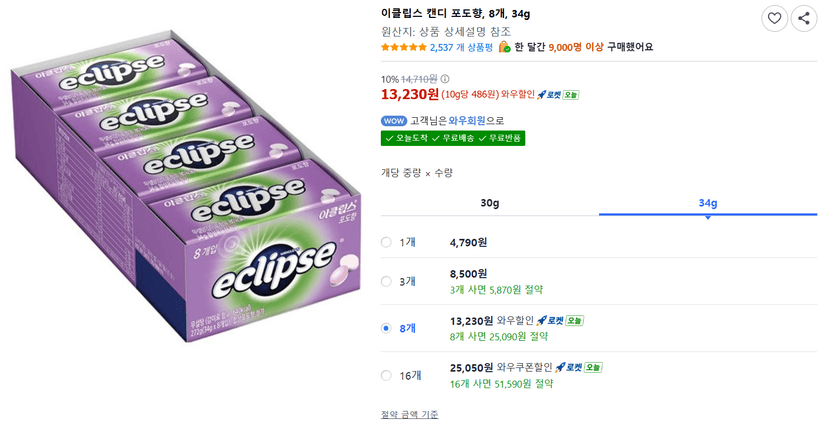This screenshot has height=431, width=828.
Task: Click the 절약 금액 기준 link
Action: (x=409, y=414)
